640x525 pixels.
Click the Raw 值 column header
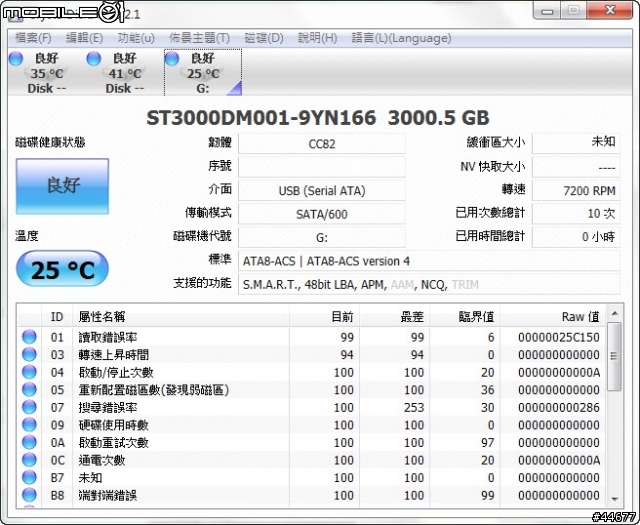[x=553, y=316]
